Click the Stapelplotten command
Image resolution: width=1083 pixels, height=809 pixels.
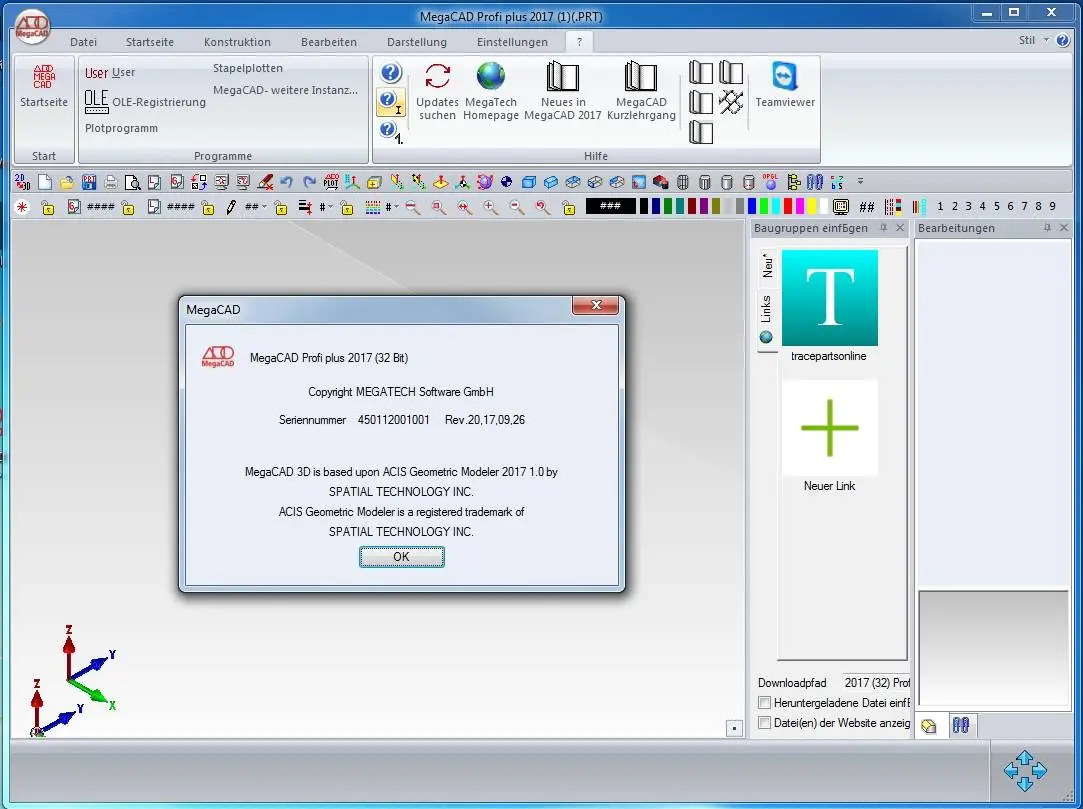tap(248, 68)
